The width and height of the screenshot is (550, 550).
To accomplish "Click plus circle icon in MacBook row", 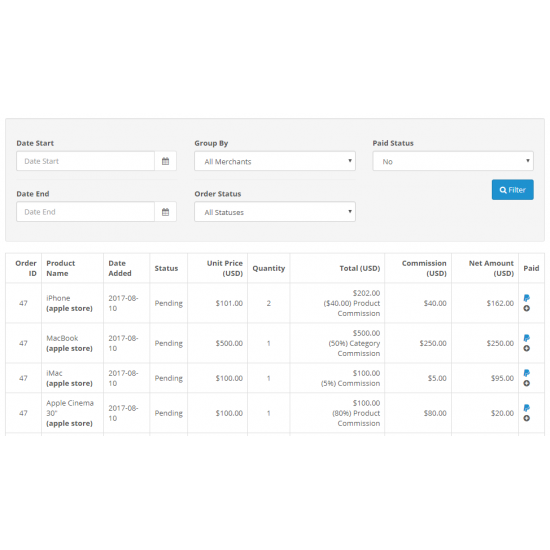I will 526,348.
